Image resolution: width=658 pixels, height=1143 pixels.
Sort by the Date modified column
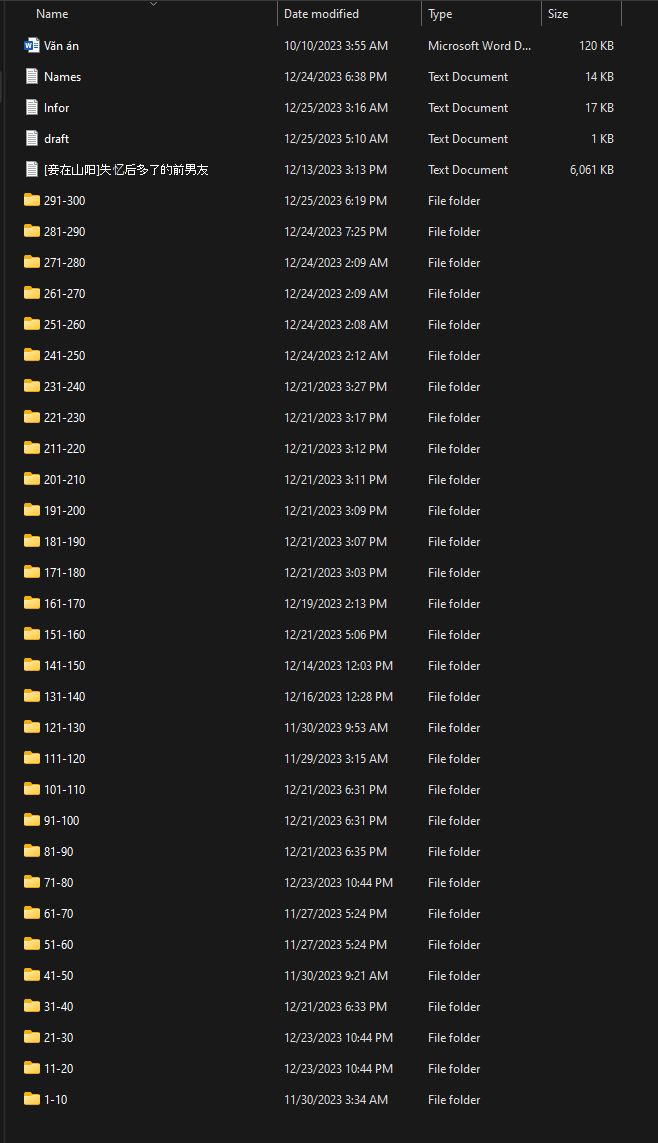click(321, 14)
